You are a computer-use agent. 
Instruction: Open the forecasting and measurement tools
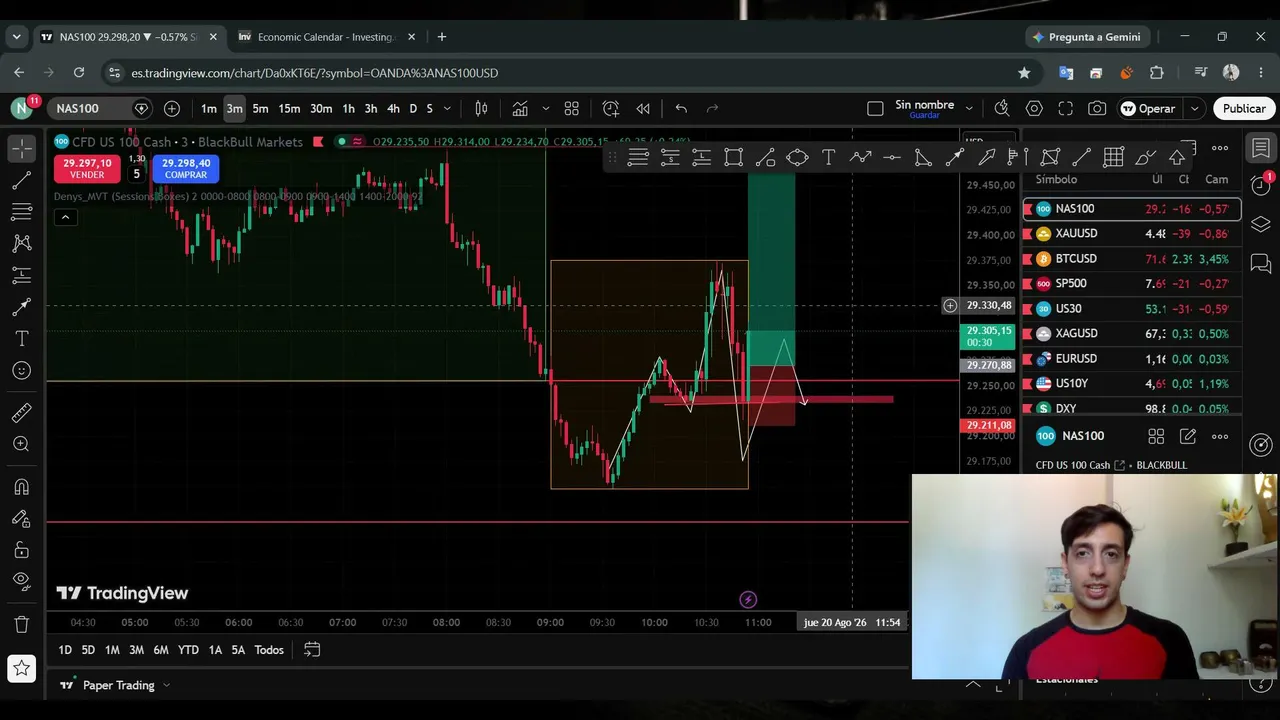click(x=21, y=275)
